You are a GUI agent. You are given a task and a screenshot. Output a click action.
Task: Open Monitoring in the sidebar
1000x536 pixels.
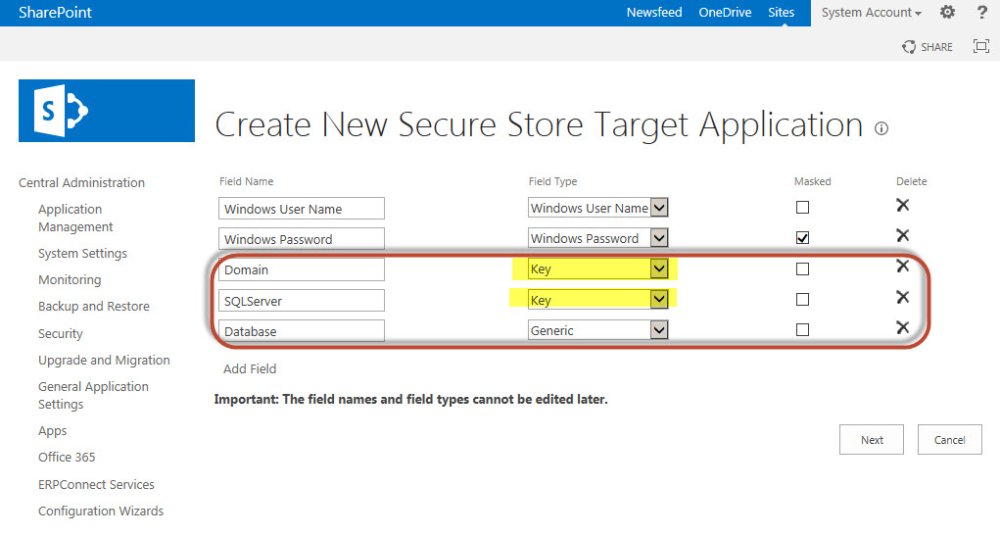70,279
